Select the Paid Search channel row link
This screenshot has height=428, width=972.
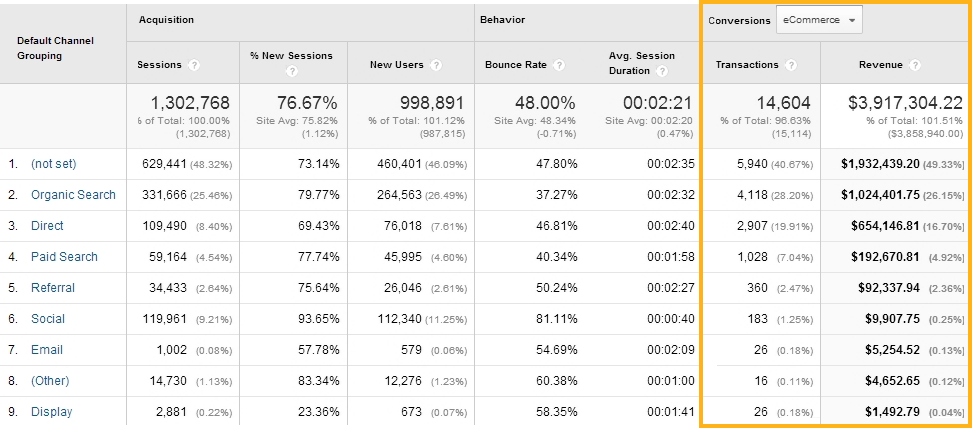click(x=64, y=257)
